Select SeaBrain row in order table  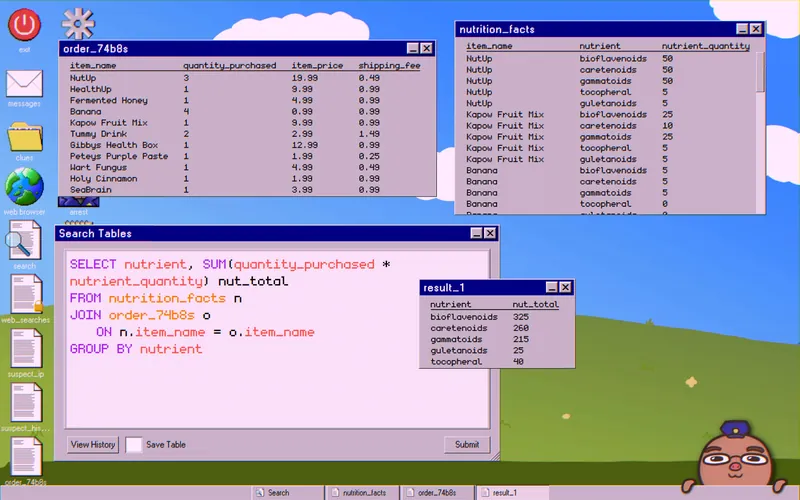tap(247, 190)
